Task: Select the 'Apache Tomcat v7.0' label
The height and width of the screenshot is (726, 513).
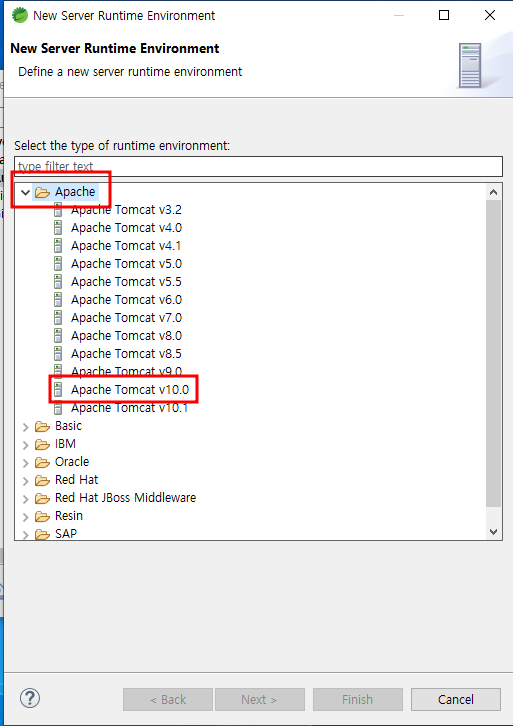Action: [x=126, y=318]
